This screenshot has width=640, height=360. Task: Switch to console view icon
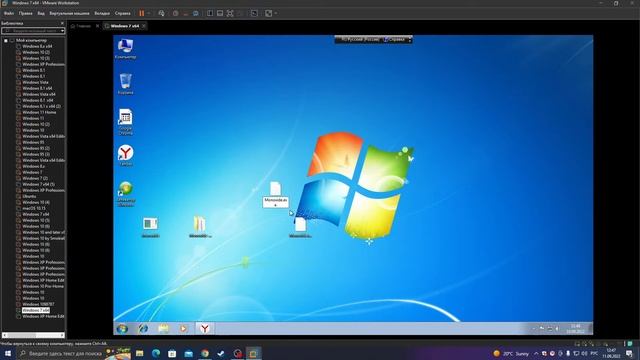tap(254, 13)
